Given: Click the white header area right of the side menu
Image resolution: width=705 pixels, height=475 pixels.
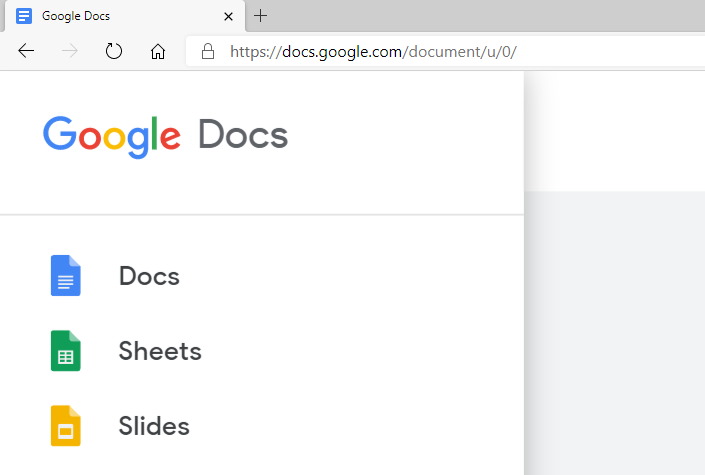Looking at the screenshot, I should (x=614, y=130).
